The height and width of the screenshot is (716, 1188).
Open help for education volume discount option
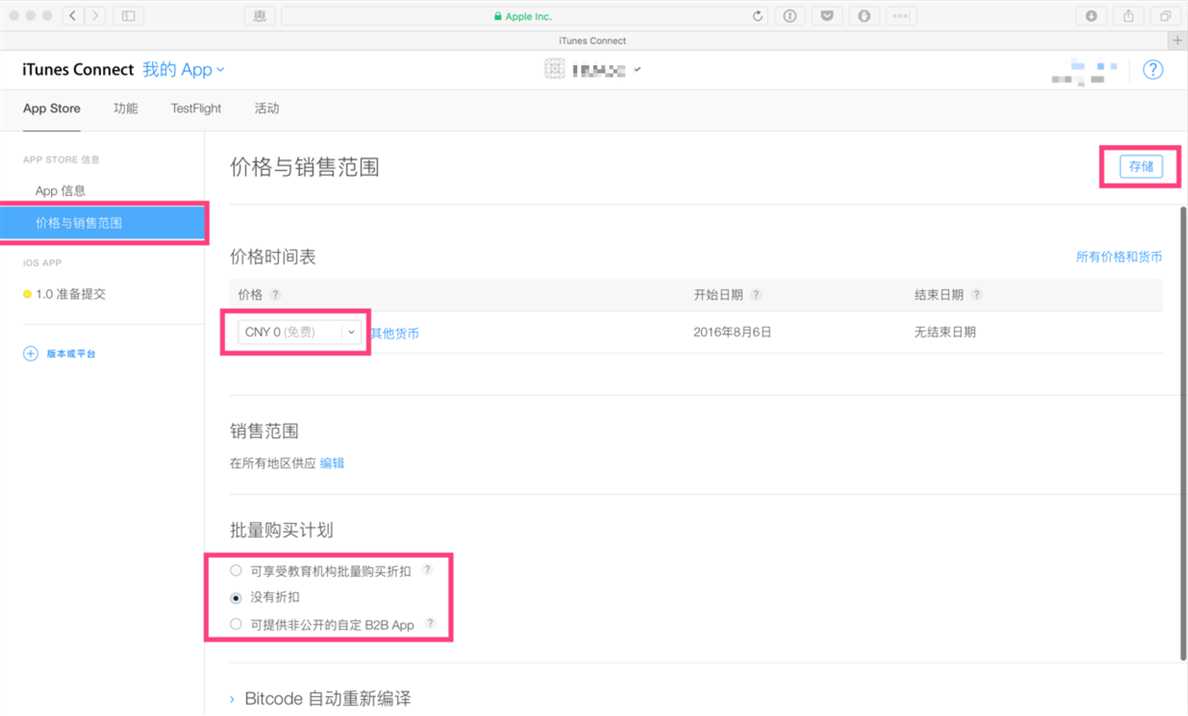pos(427,570)
